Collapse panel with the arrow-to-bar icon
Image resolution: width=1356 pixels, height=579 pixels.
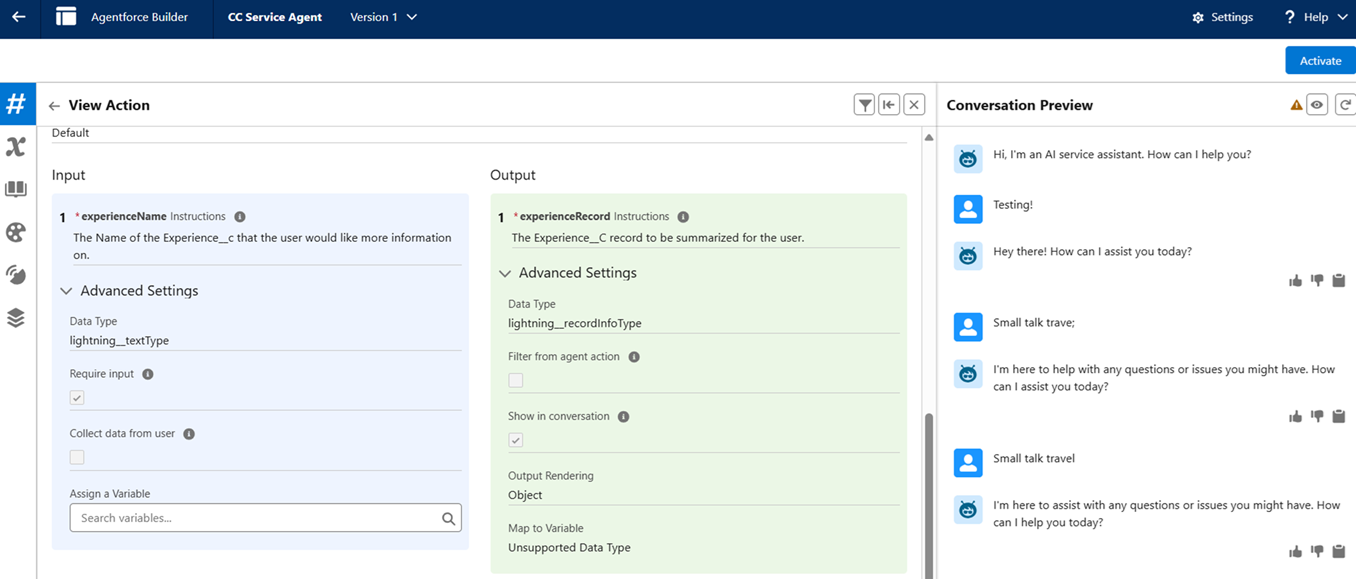tap(889, 105)
